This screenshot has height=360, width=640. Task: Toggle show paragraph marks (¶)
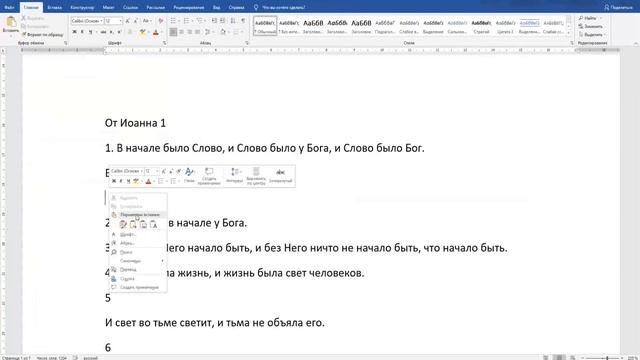(x=243, y=21)
